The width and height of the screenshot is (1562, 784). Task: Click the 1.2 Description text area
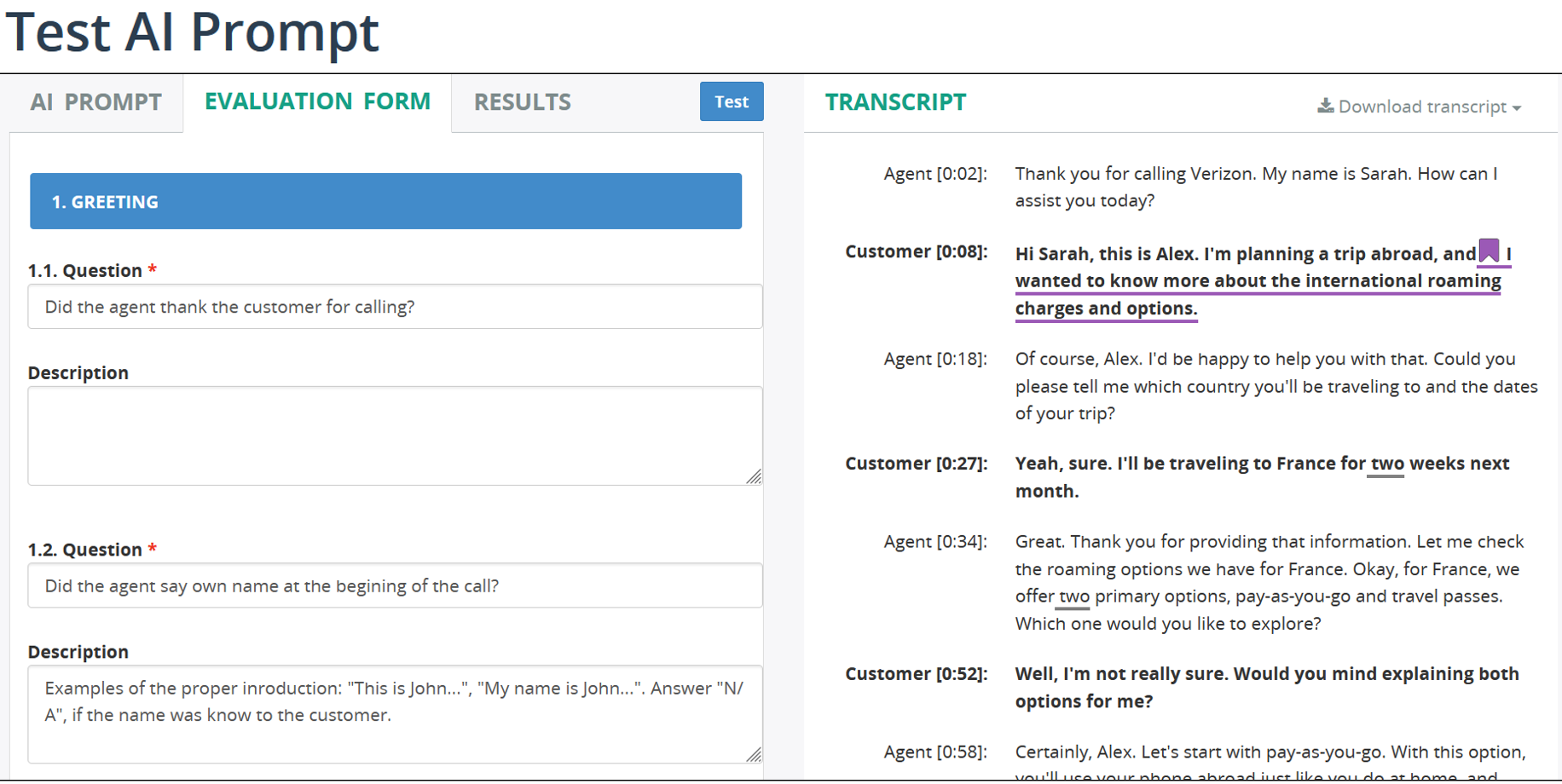(x=395, y=714)
